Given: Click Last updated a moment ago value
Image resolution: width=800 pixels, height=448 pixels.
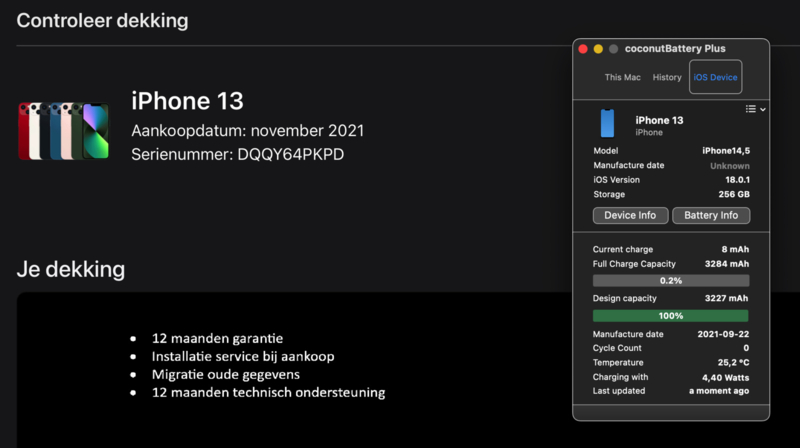Looking at the screenshot, I should (719, 391).
